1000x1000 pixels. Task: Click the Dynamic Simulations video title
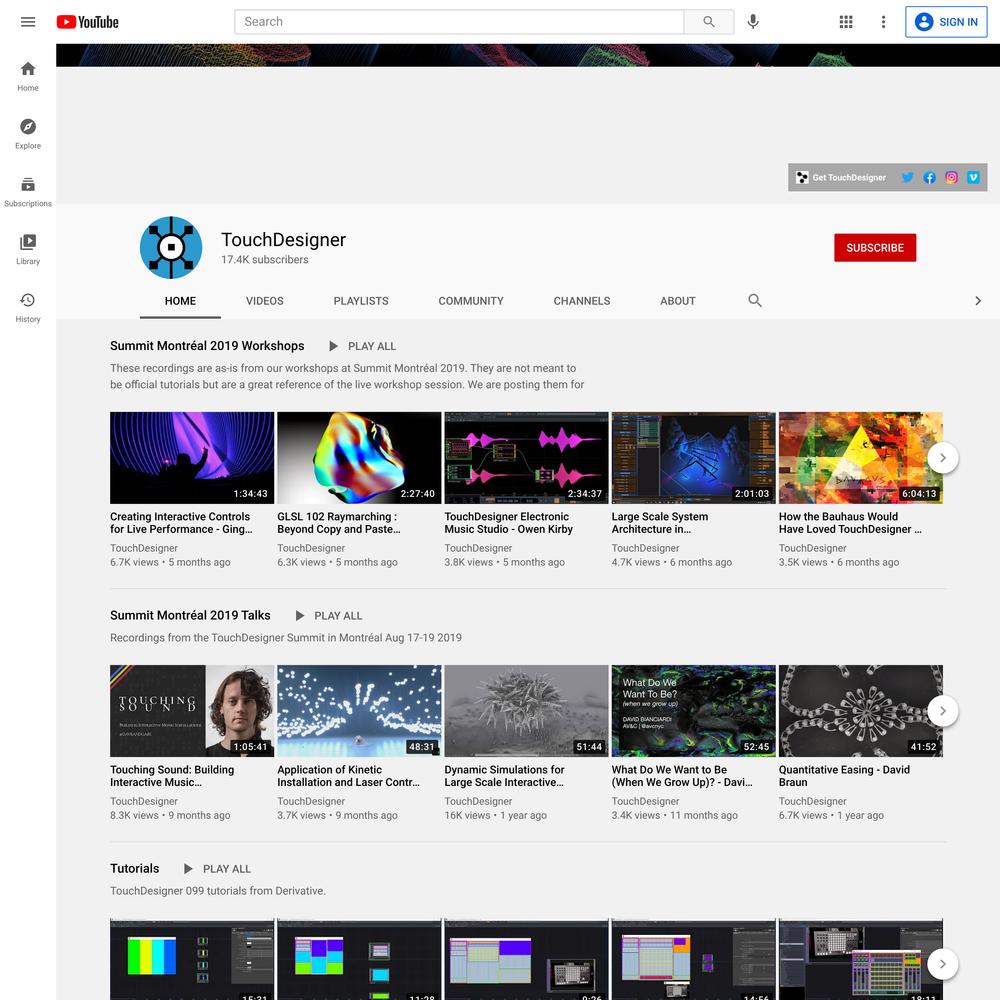point(504,776)
